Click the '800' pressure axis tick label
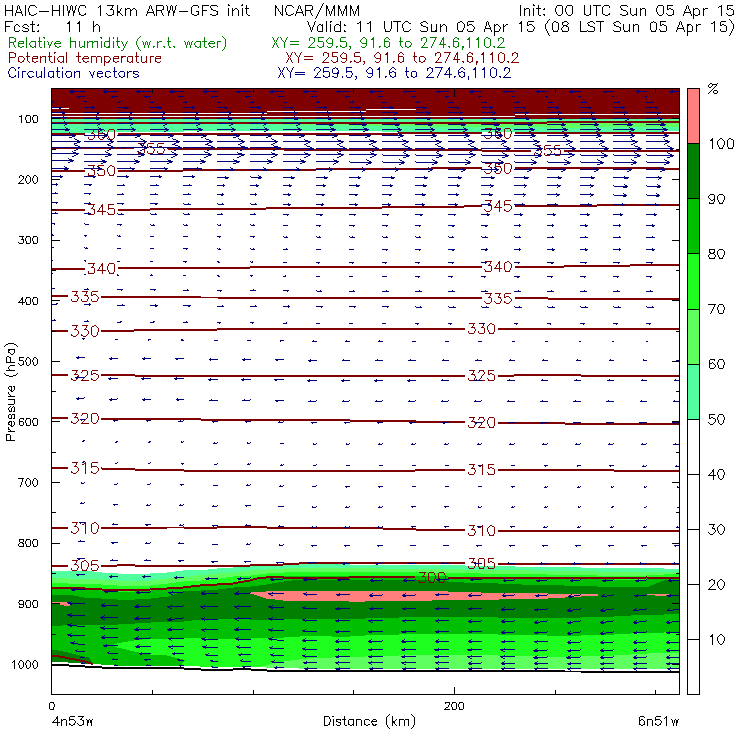740x740 pixels. coord(28,543)
